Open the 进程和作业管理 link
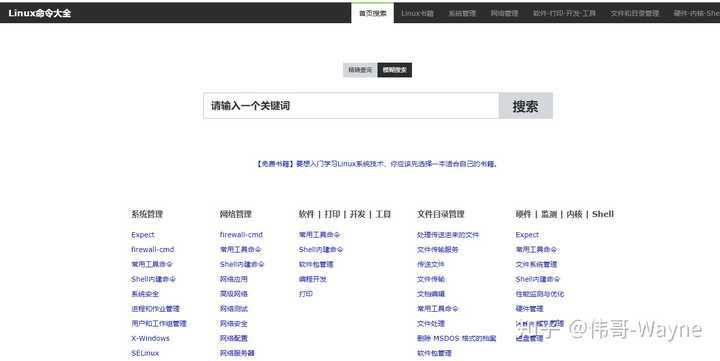The width and height of the screenshot is (720, 361). tap(156, 309)
